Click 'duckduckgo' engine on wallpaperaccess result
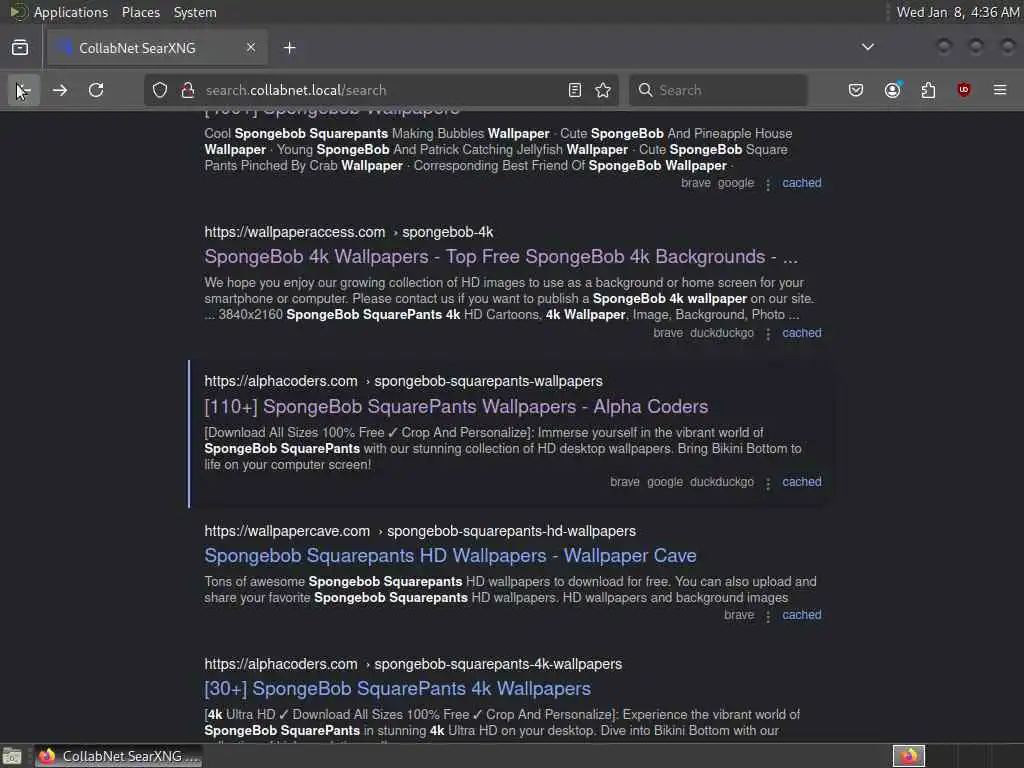Image resolution: width=1024 pixels, height=768 pixels. [x=722, y=333]
